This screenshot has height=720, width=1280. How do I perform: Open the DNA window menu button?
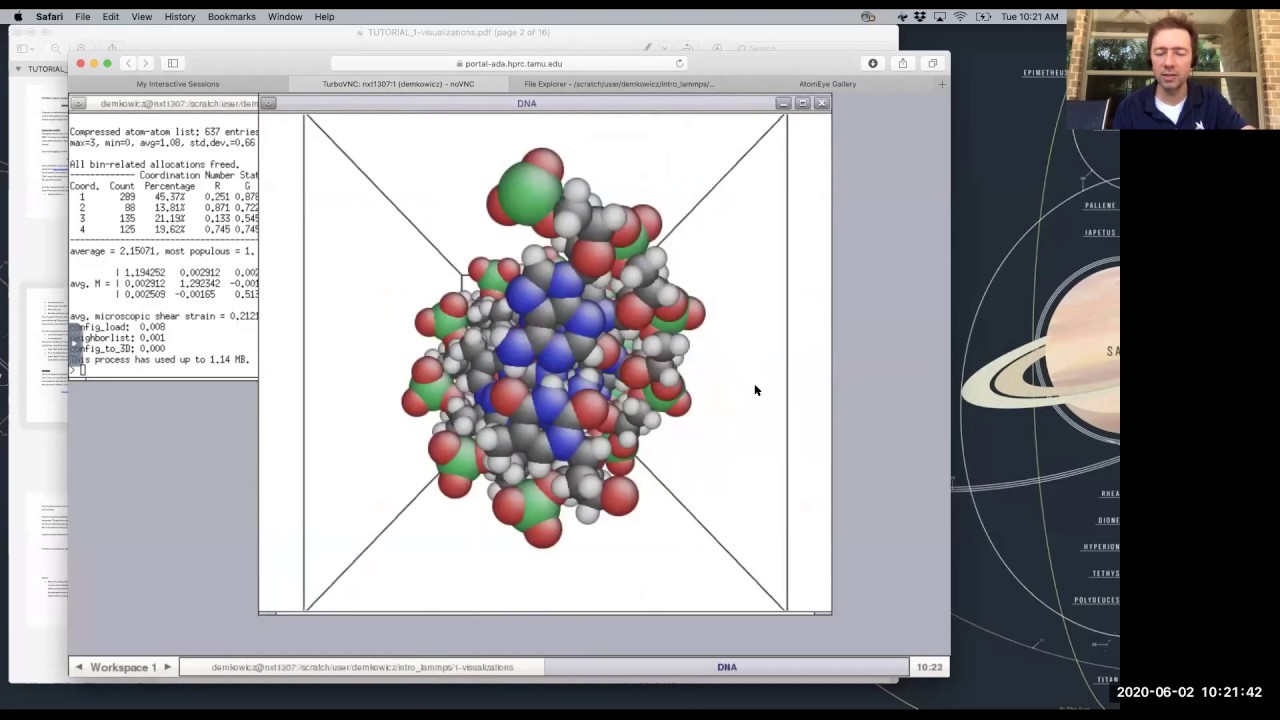click(268, 103)
